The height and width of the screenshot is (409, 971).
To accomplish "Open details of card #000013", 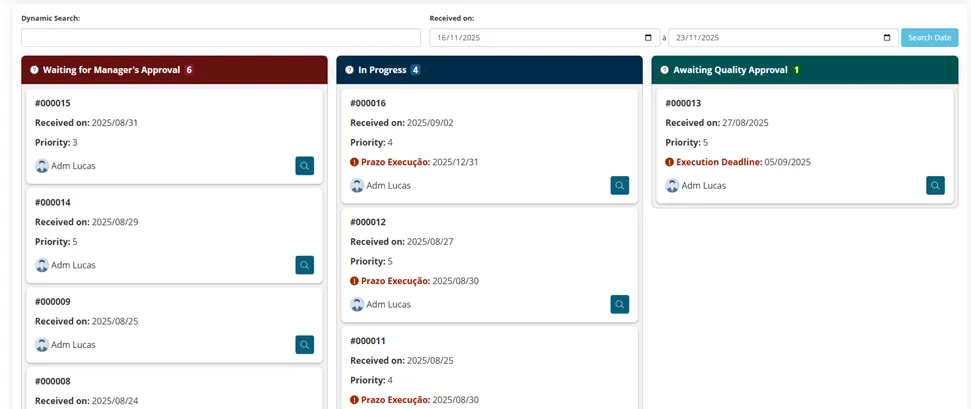I will (x=936, y=185).
